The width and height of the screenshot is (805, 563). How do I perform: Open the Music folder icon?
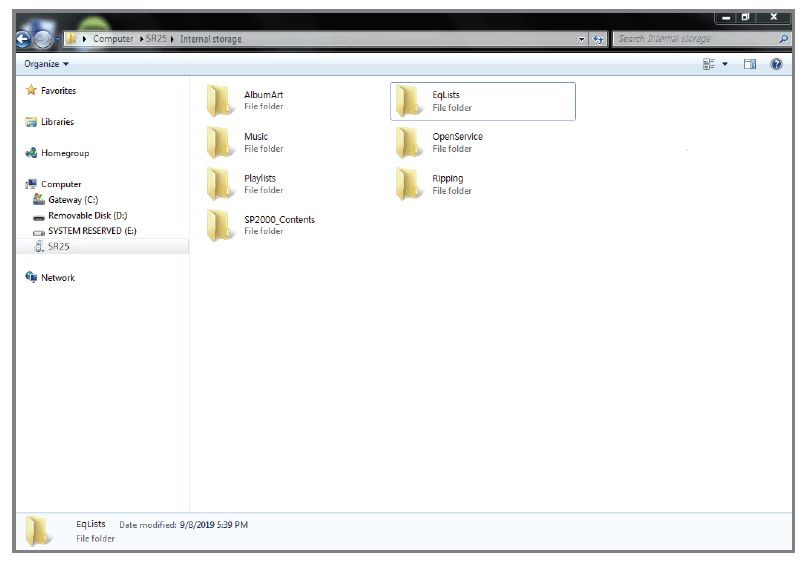(x=219, y=143)
